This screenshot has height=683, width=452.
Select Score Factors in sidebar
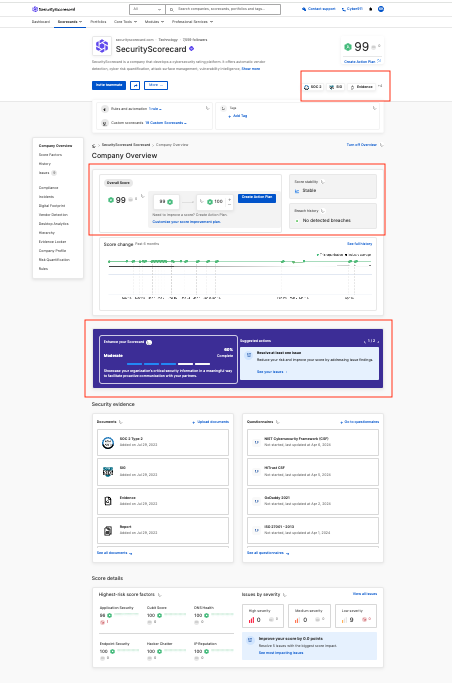51,155
